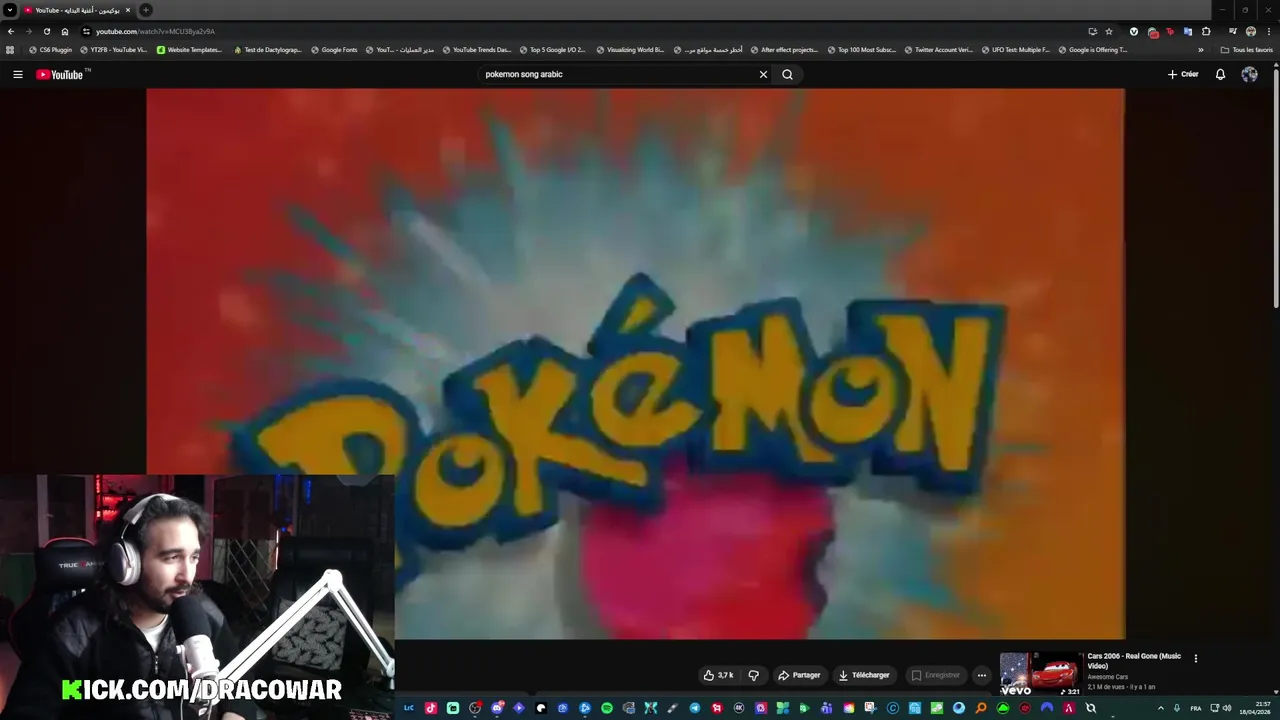Open YouTube notifications bell

(1220, 74)
